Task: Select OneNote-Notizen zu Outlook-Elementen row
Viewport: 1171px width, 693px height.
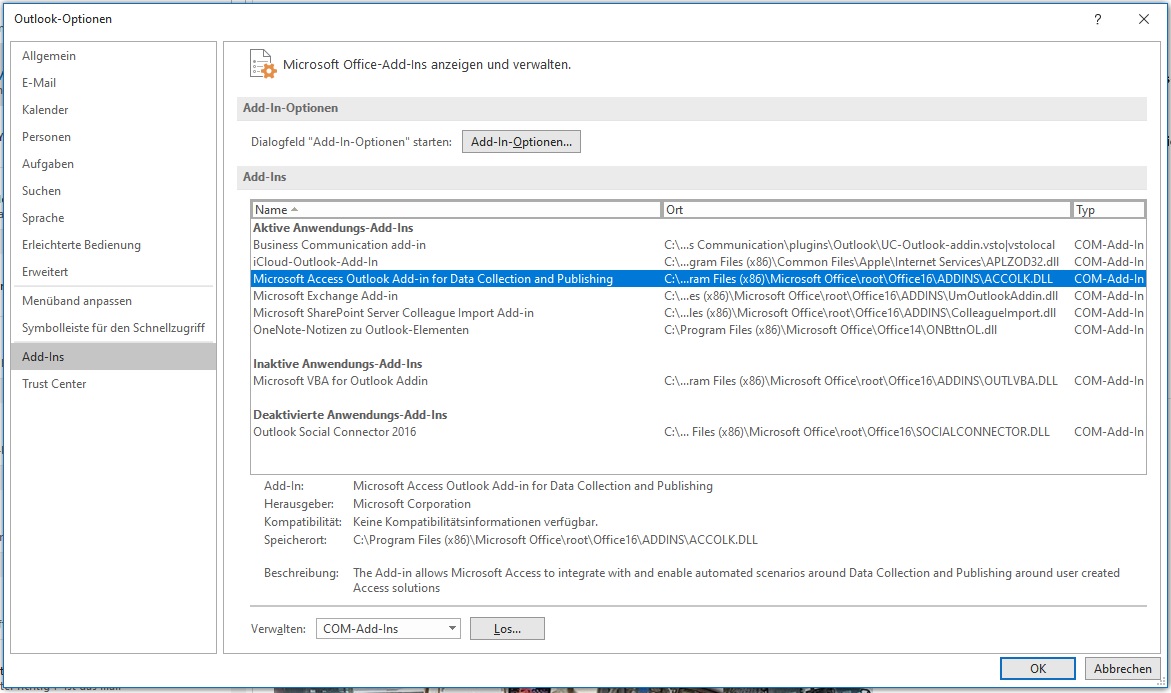Action: click(698, 329)
